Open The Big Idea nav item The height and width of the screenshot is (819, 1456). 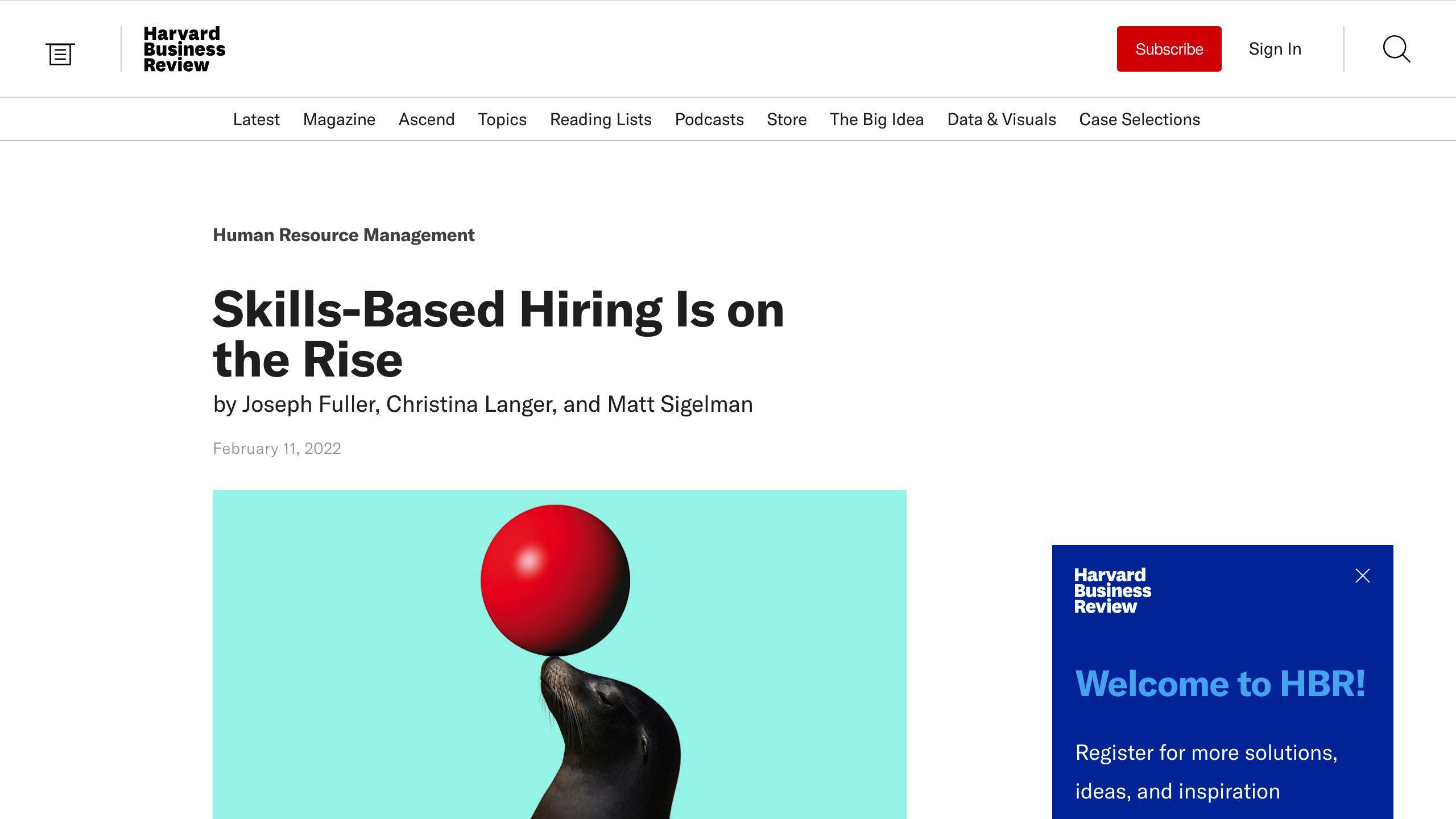876,119
